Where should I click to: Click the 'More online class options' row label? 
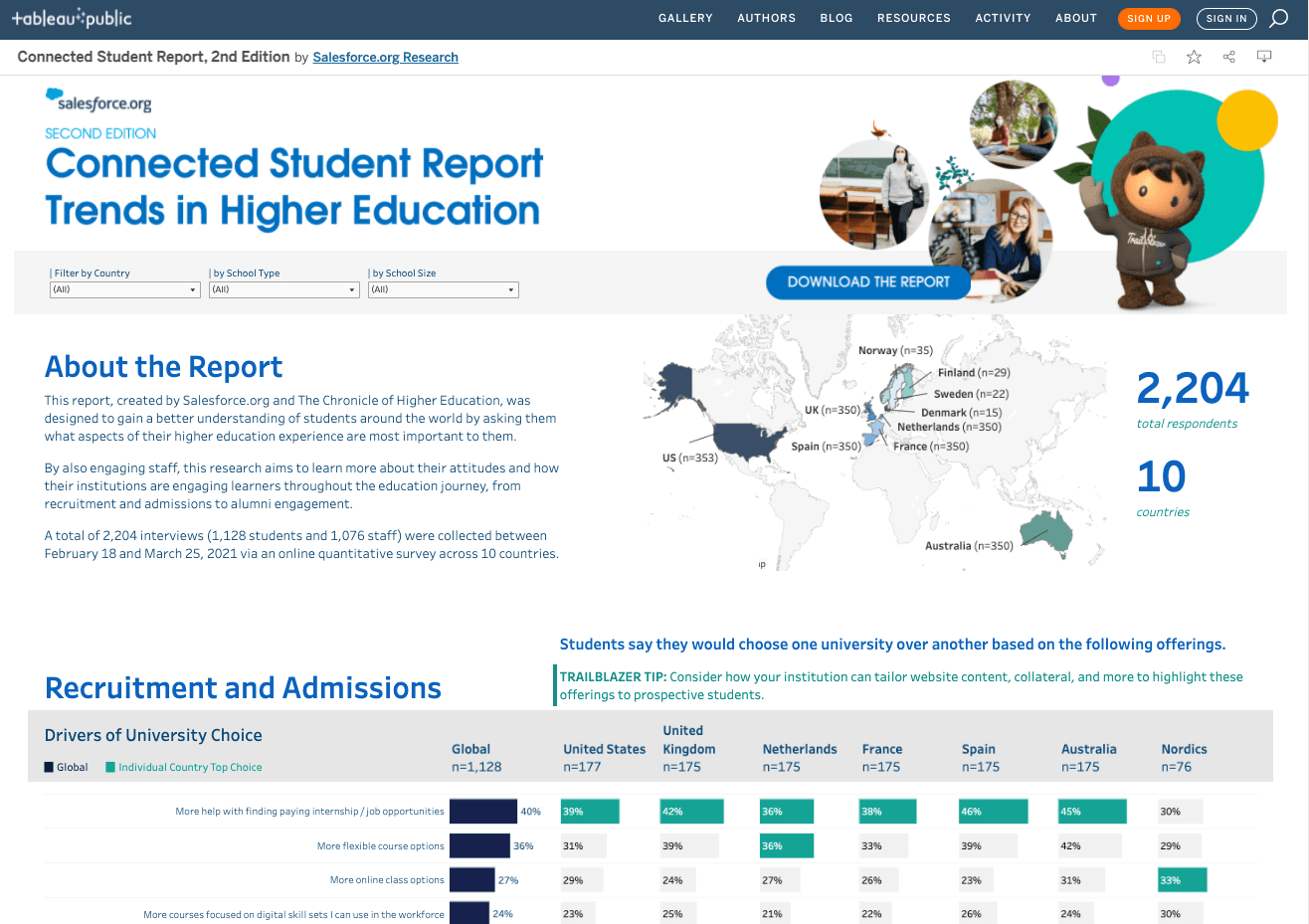click(x=387, y=880)
